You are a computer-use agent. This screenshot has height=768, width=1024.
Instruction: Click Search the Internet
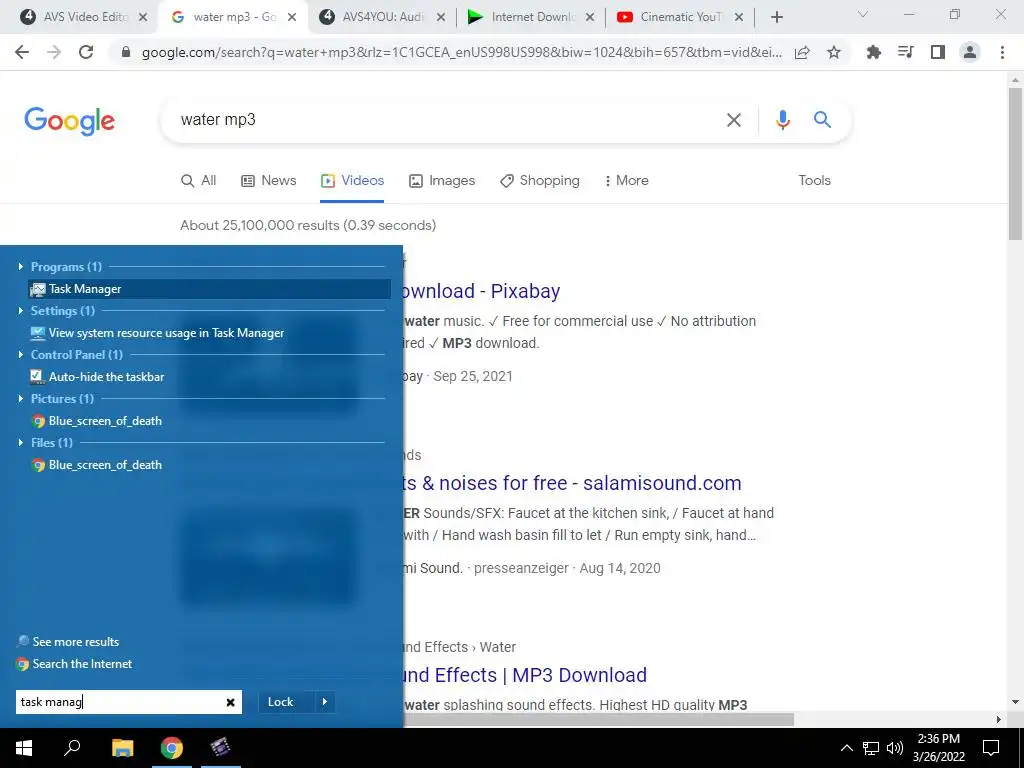[74, 664]
